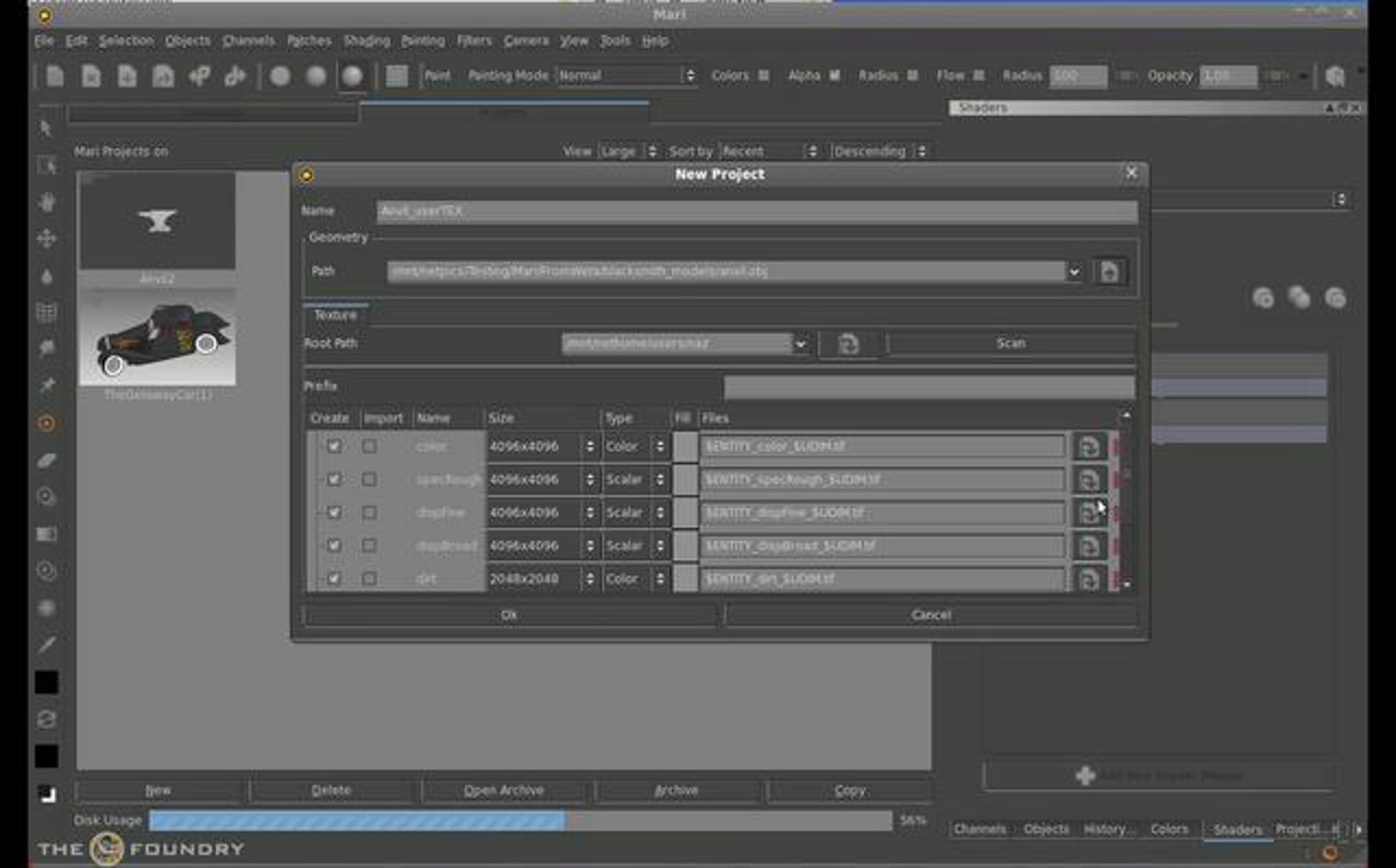Open the Sort by dropdown set to Recent
Viewport: 1396px width, 868px height.
[x=770, y=152]
